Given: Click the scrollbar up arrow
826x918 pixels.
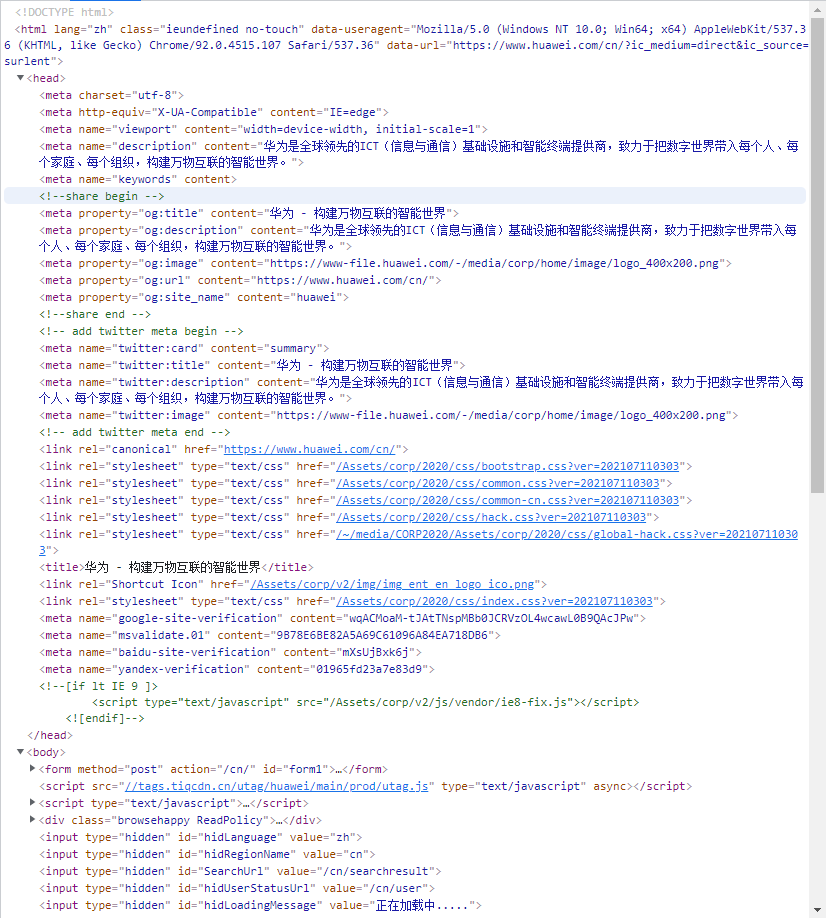Looking at the screenshot, I should [818, 10].
